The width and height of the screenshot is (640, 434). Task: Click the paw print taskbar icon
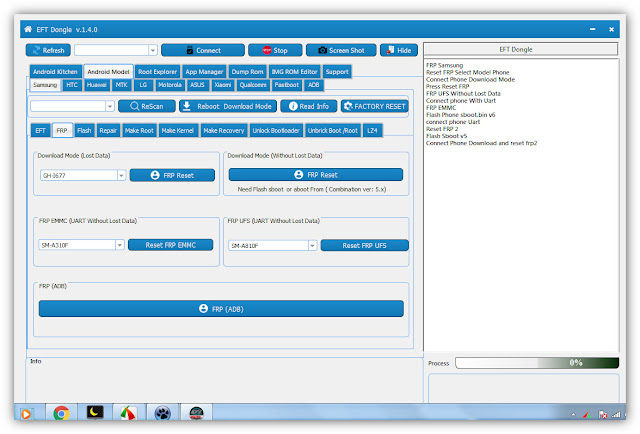pos(163,413)
